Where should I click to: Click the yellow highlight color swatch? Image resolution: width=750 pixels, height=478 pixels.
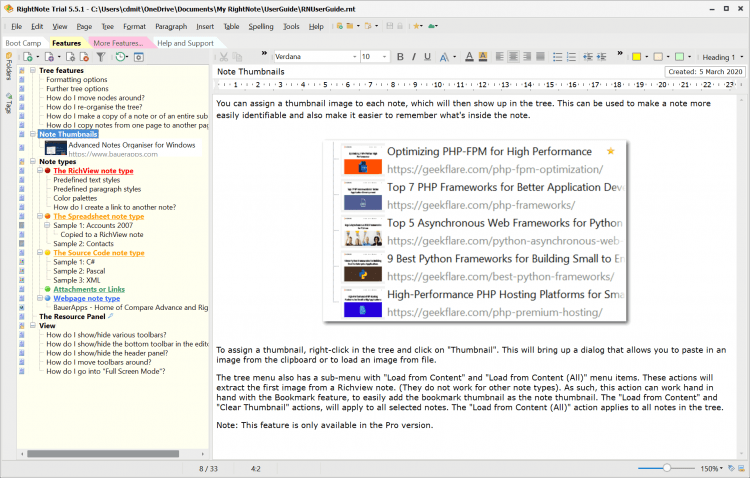coord(636,57)
